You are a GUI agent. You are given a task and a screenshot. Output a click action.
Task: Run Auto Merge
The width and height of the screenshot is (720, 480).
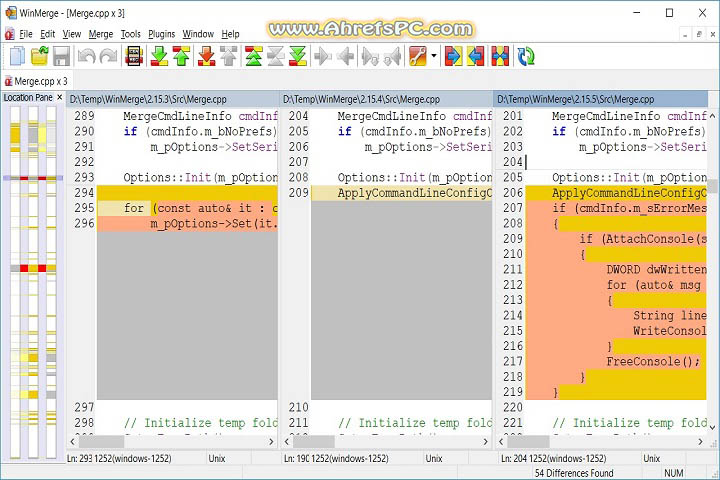click(500, 56)
